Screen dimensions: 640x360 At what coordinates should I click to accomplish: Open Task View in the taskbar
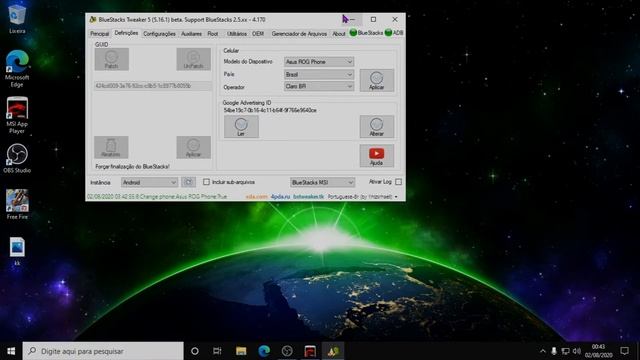coord(217,351)
